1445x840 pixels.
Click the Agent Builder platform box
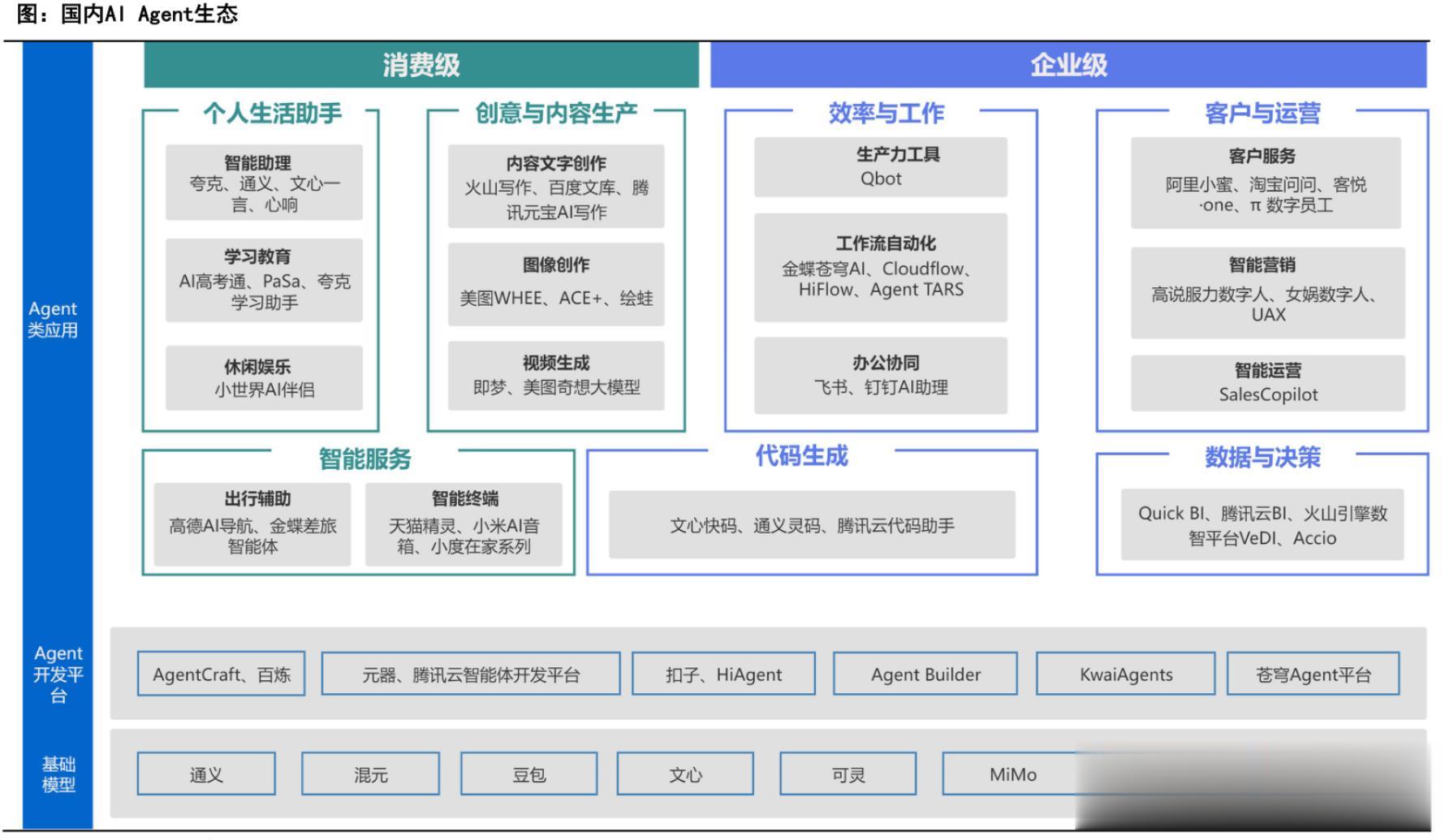(925, 674)
